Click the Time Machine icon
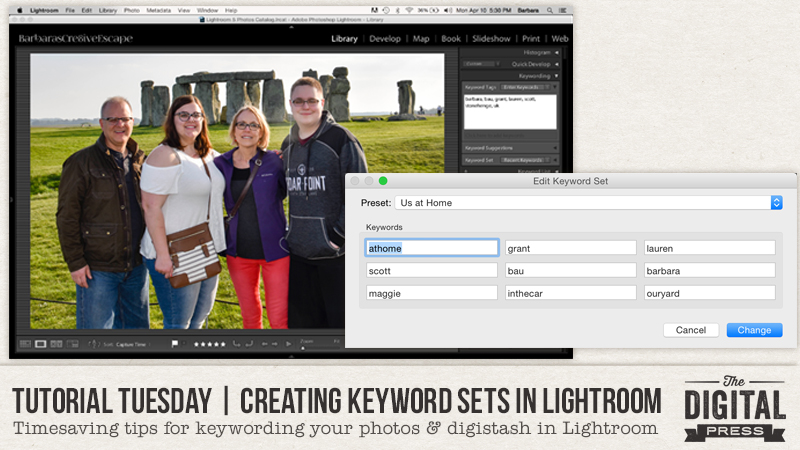800x450 pixels. [x=386, y=10]
